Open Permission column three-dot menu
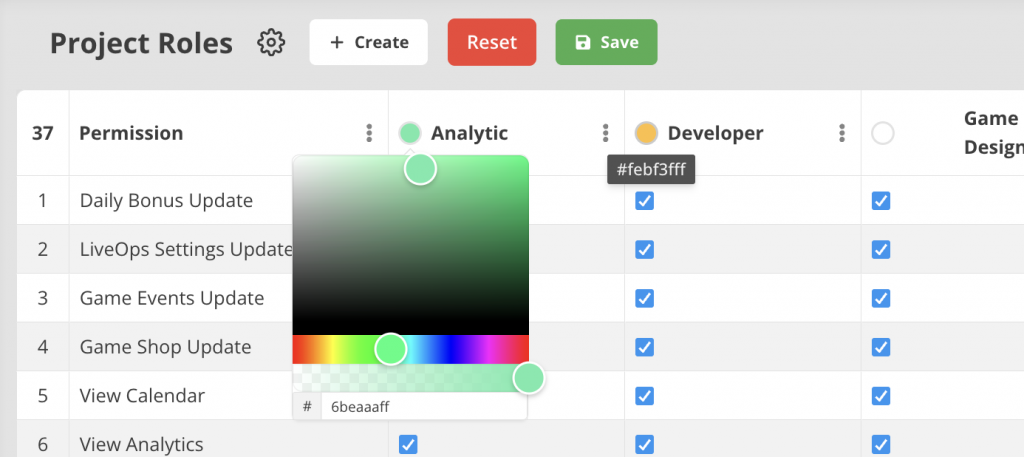 tap(369, 133)
